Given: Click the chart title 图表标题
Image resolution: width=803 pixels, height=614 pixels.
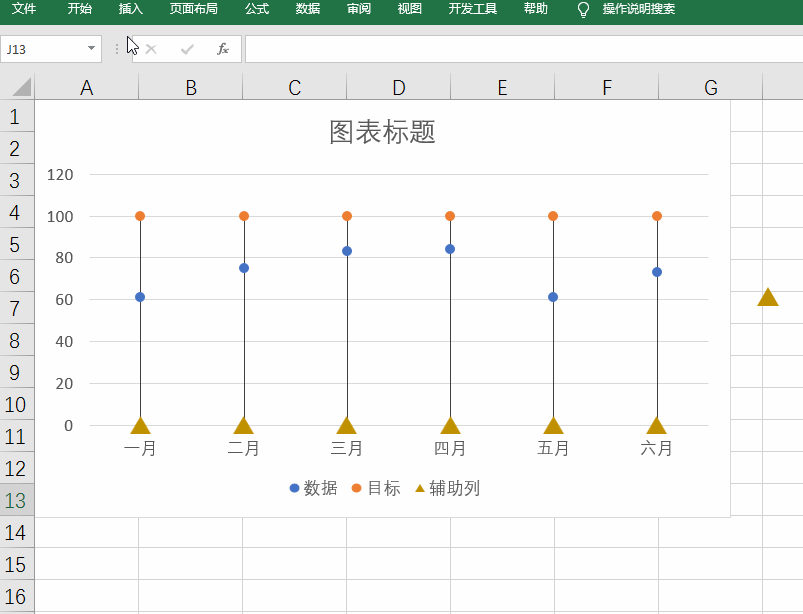Looking at the screenshot, I should pyautogui.click(x=382, y=132).
